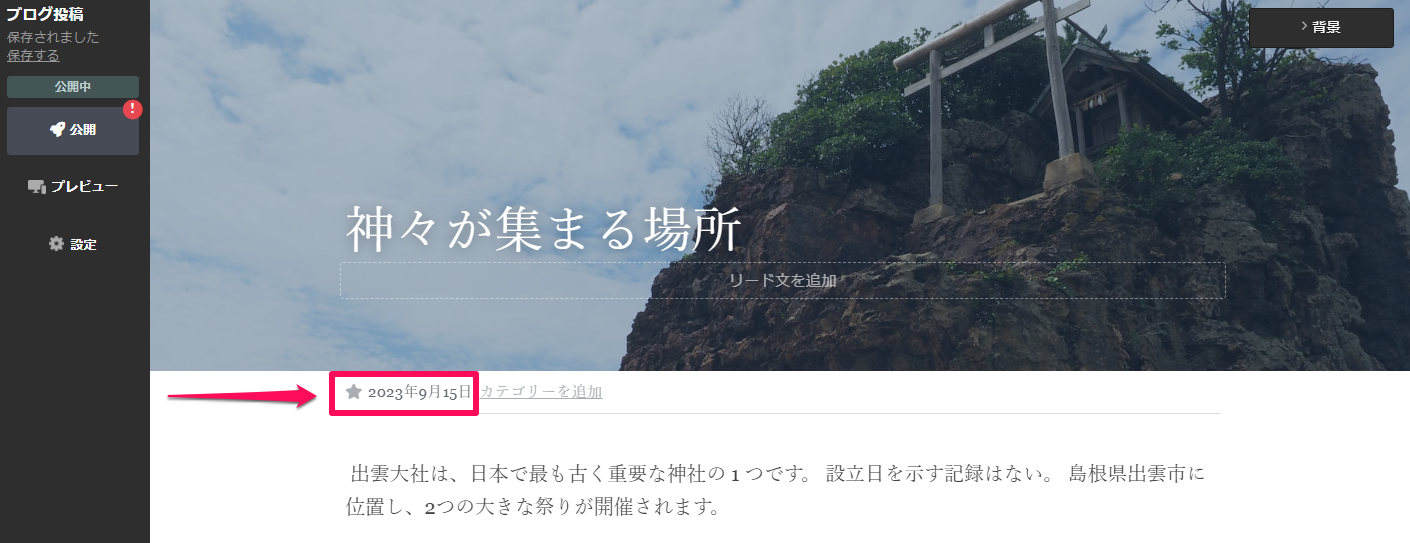1410x543 pixels.
Task: Click the rocket icon on the 公開 button
Action: (x=57, y=130)
